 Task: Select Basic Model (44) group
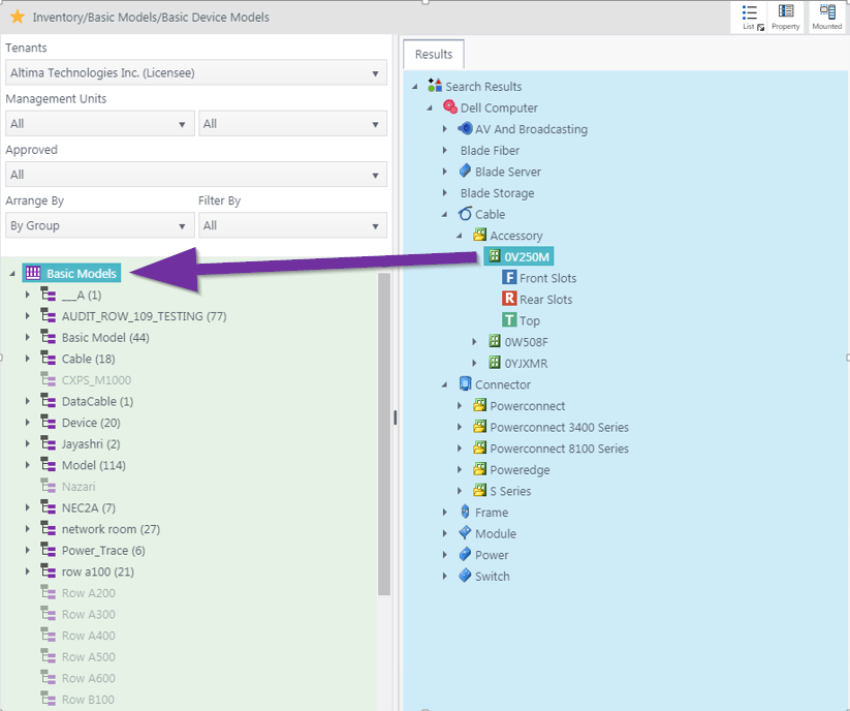[x=105, y=337]
